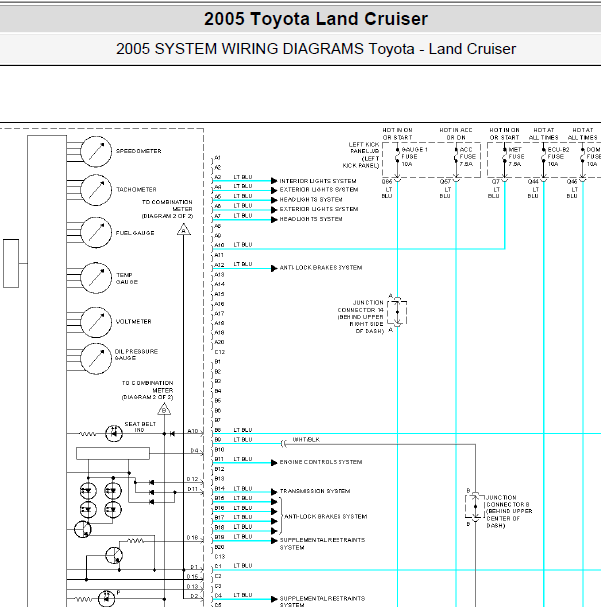This screenshot has width=601, height=607.
Task: Click the Junction Connector 14 symbol
Action: 397,312
